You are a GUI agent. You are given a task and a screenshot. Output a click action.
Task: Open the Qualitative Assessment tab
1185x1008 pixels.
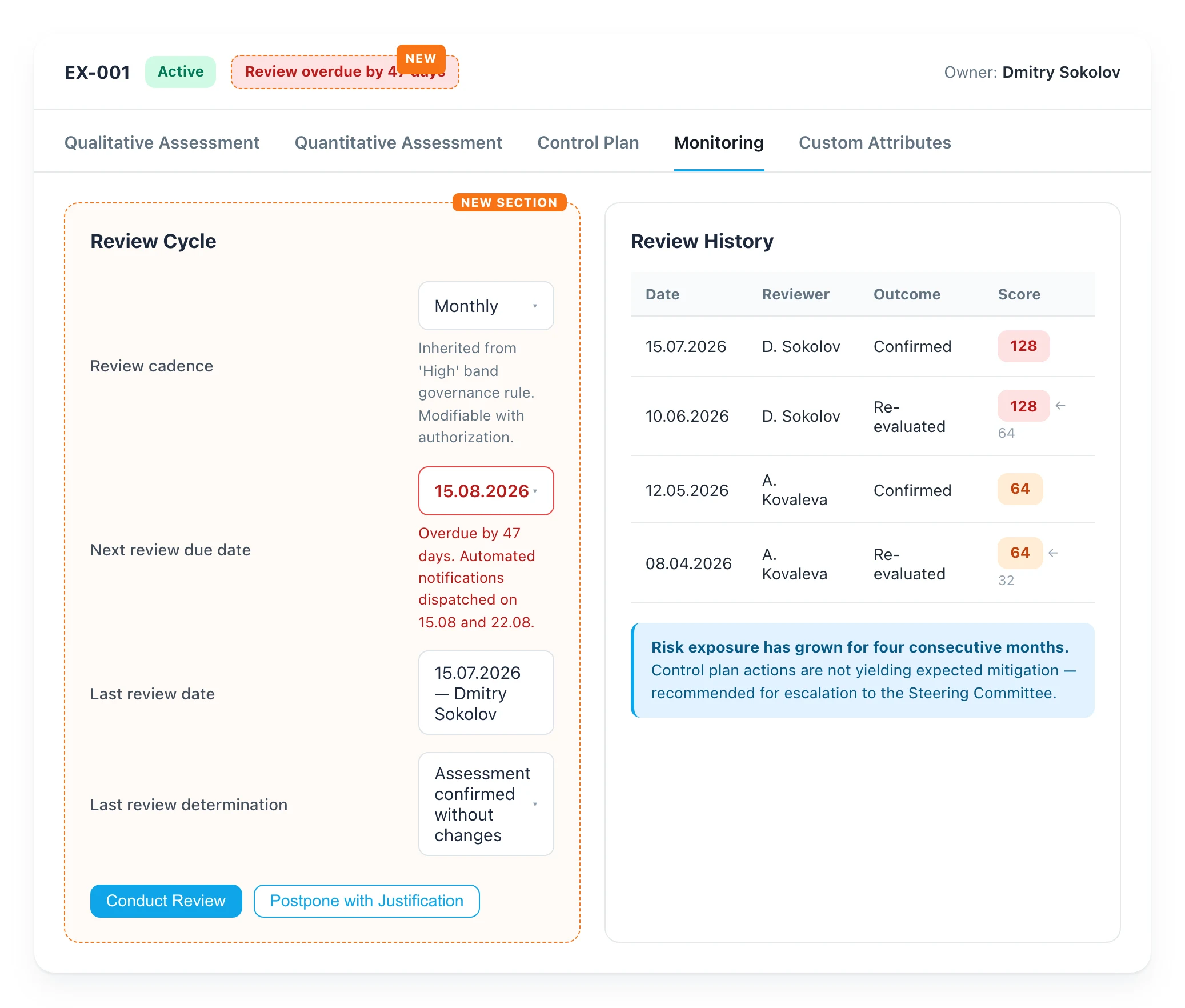click(162, 142)
